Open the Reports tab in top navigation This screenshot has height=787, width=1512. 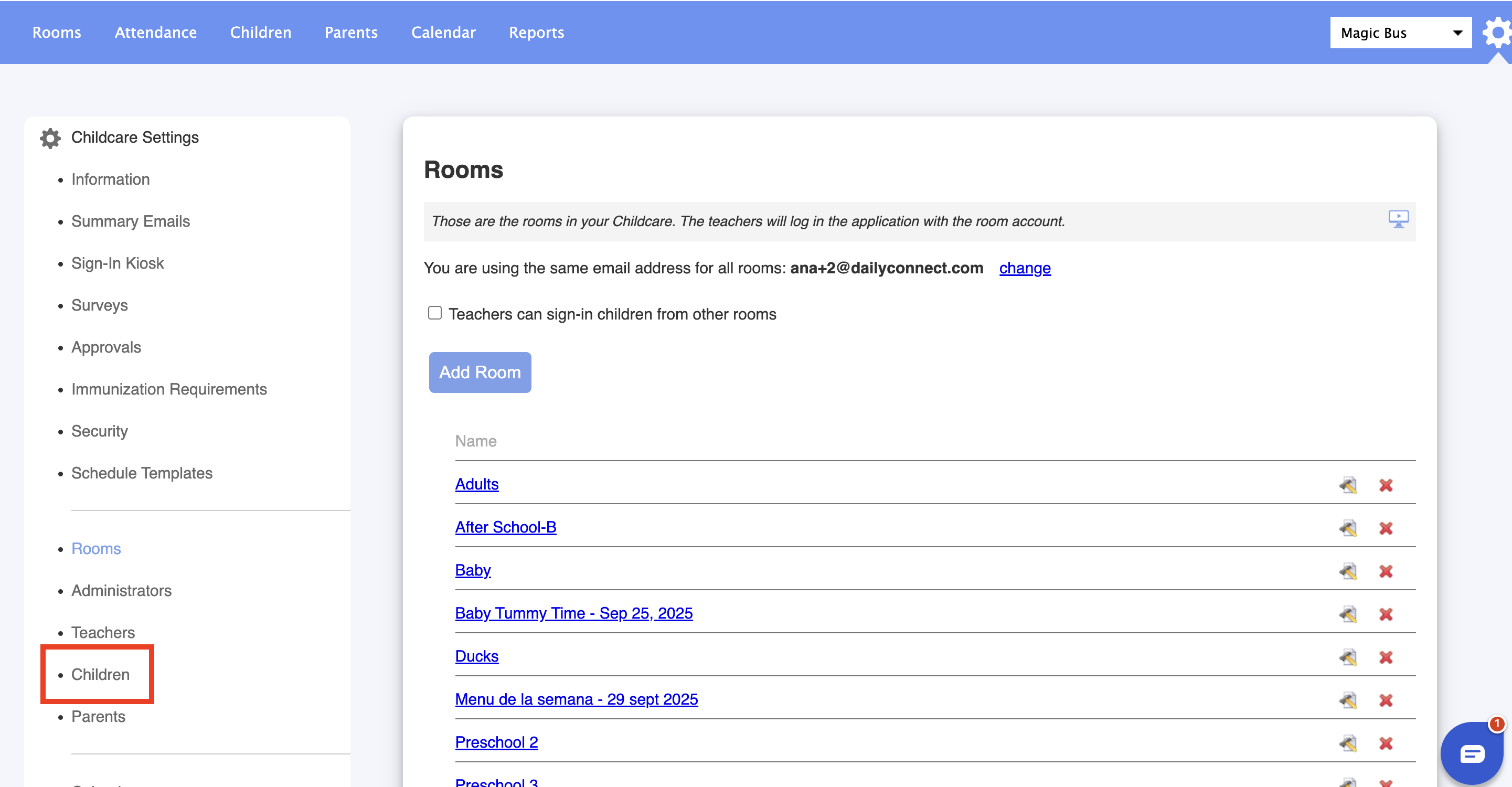[536, 33]
